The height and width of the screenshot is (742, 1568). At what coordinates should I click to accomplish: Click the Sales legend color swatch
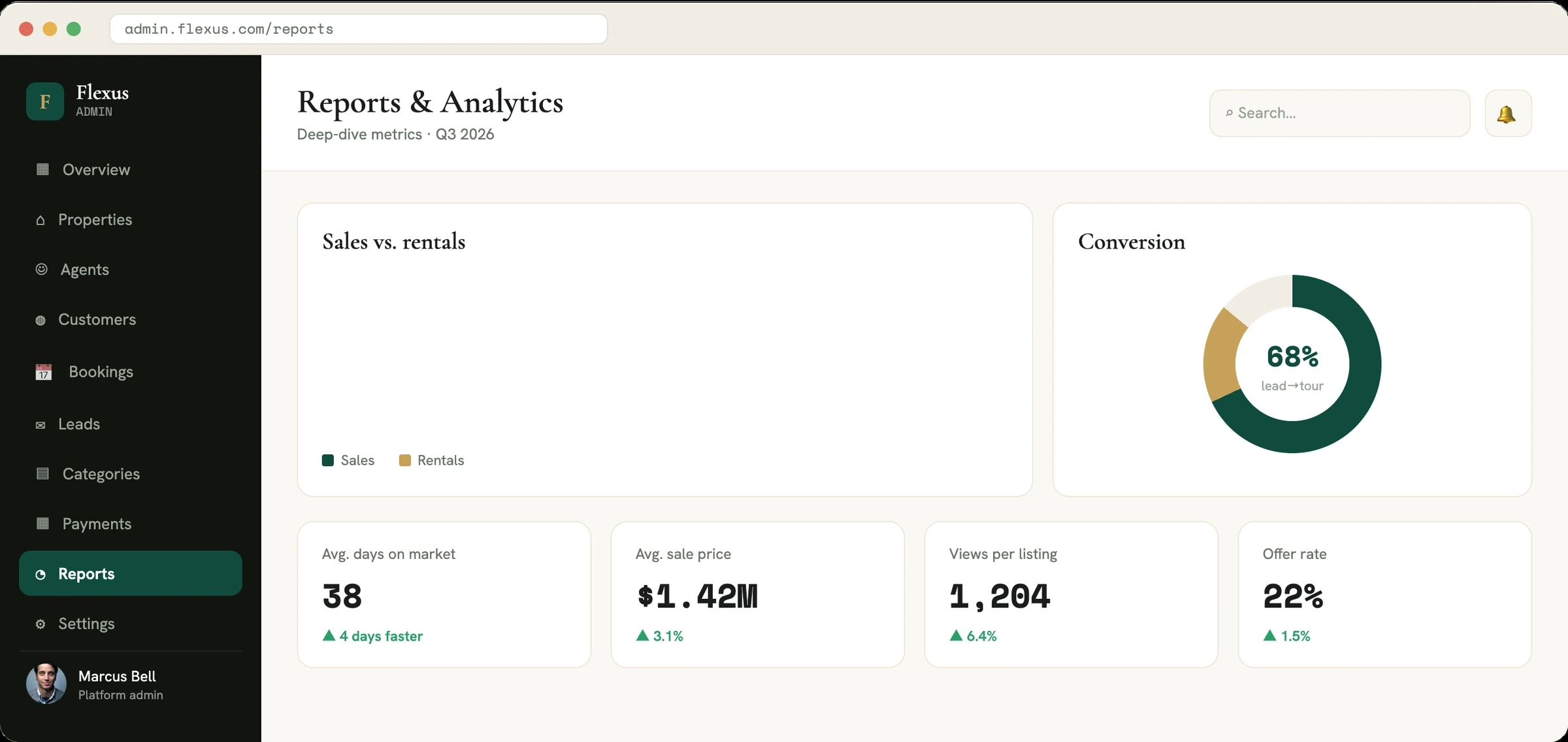click(328, 460)
